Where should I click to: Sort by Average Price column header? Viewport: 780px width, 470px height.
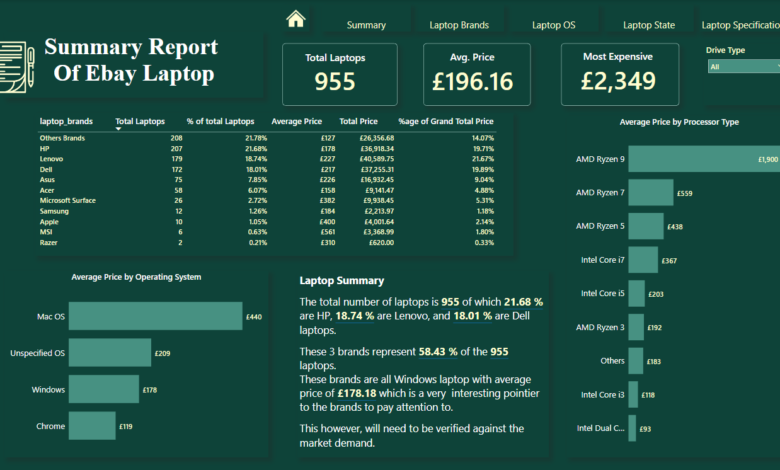(296, 121)
